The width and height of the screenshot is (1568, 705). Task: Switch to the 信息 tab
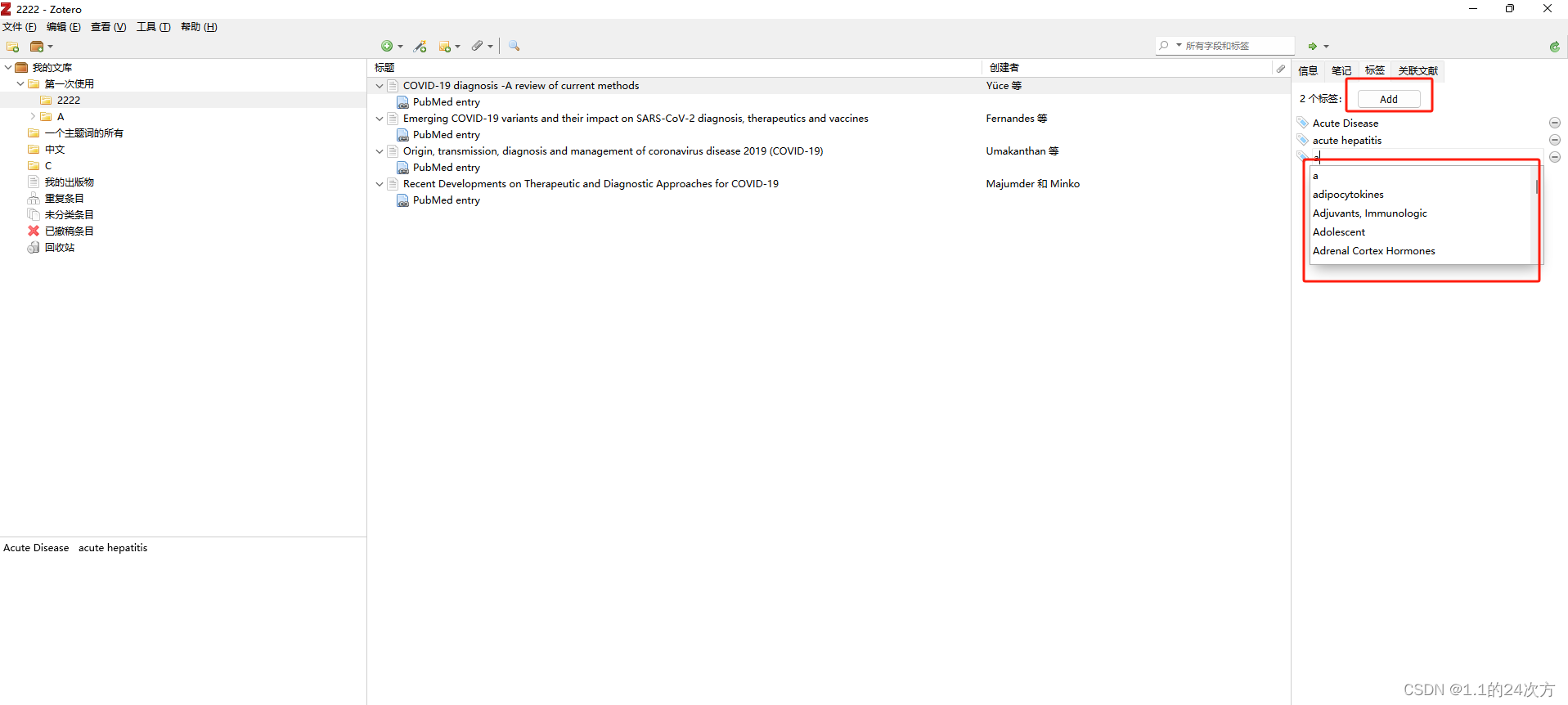click(1308, 71)
